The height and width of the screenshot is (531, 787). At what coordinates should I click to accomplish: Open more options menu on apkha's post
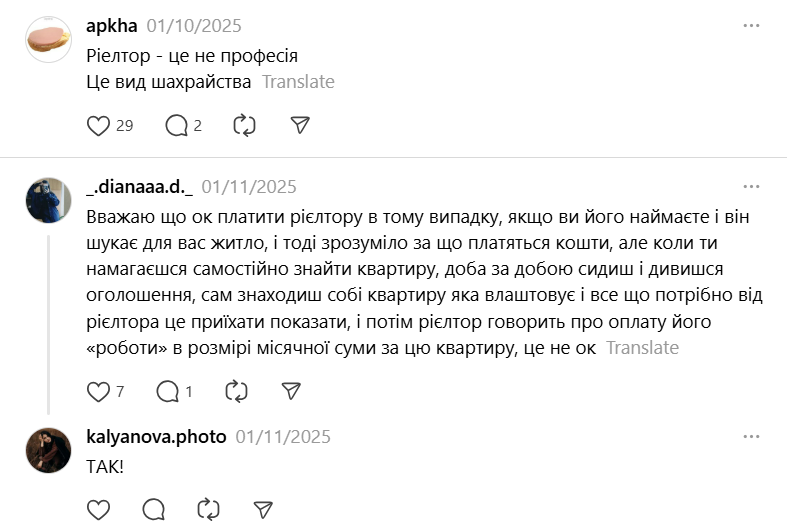(751, 26)
